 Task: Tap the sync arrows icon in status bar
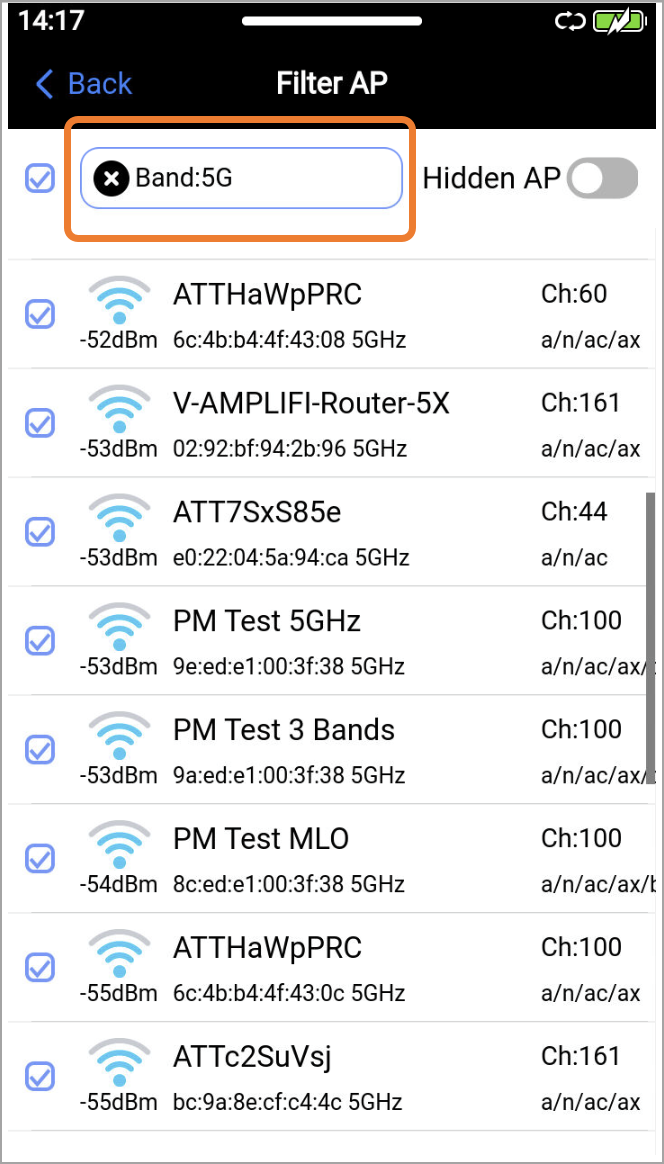pos(570,22)
